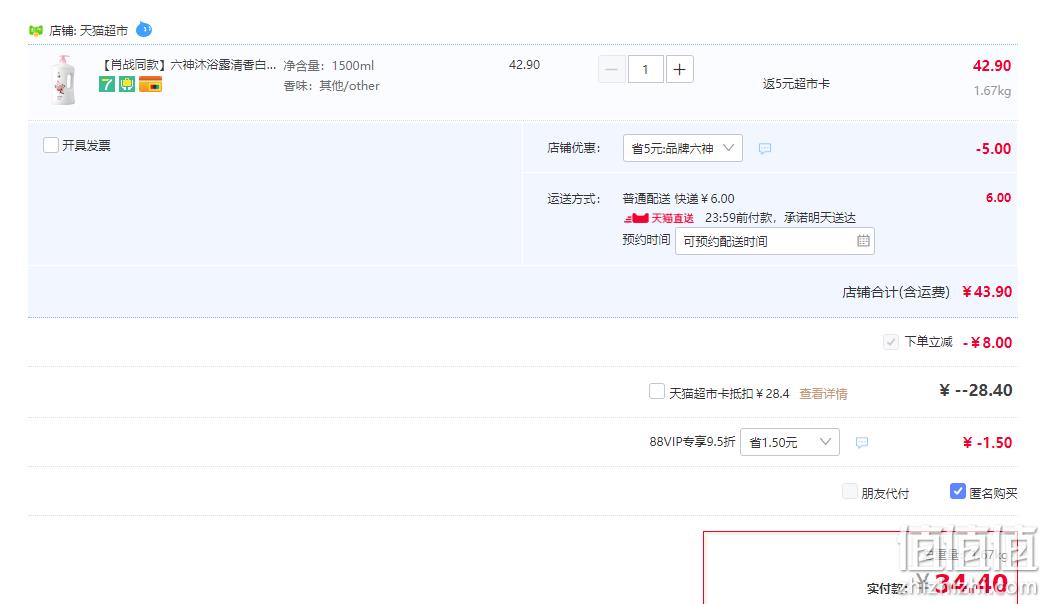Open the calendar icon in the 预约时间 field

coord(863,241)
